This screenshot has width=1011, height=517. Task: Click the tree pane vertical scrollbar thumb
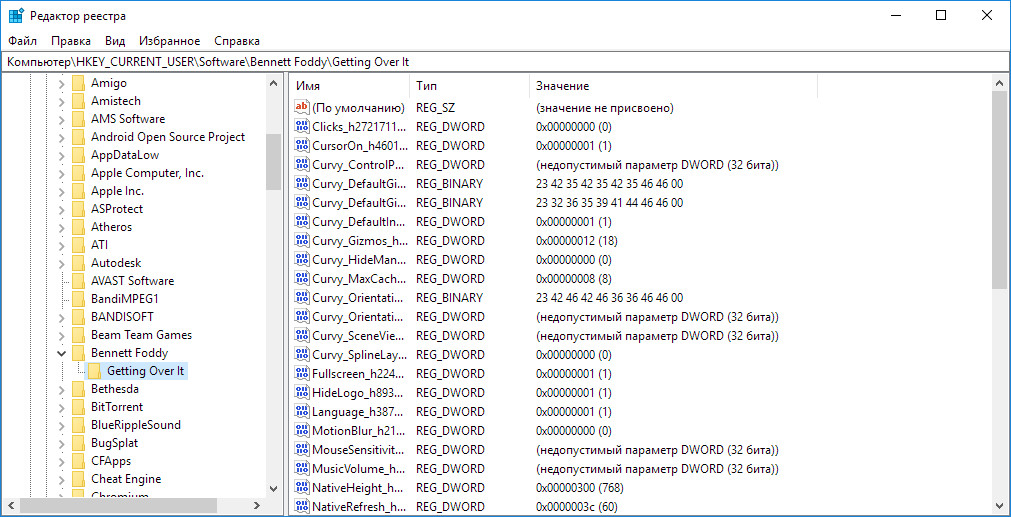[273, 162]
